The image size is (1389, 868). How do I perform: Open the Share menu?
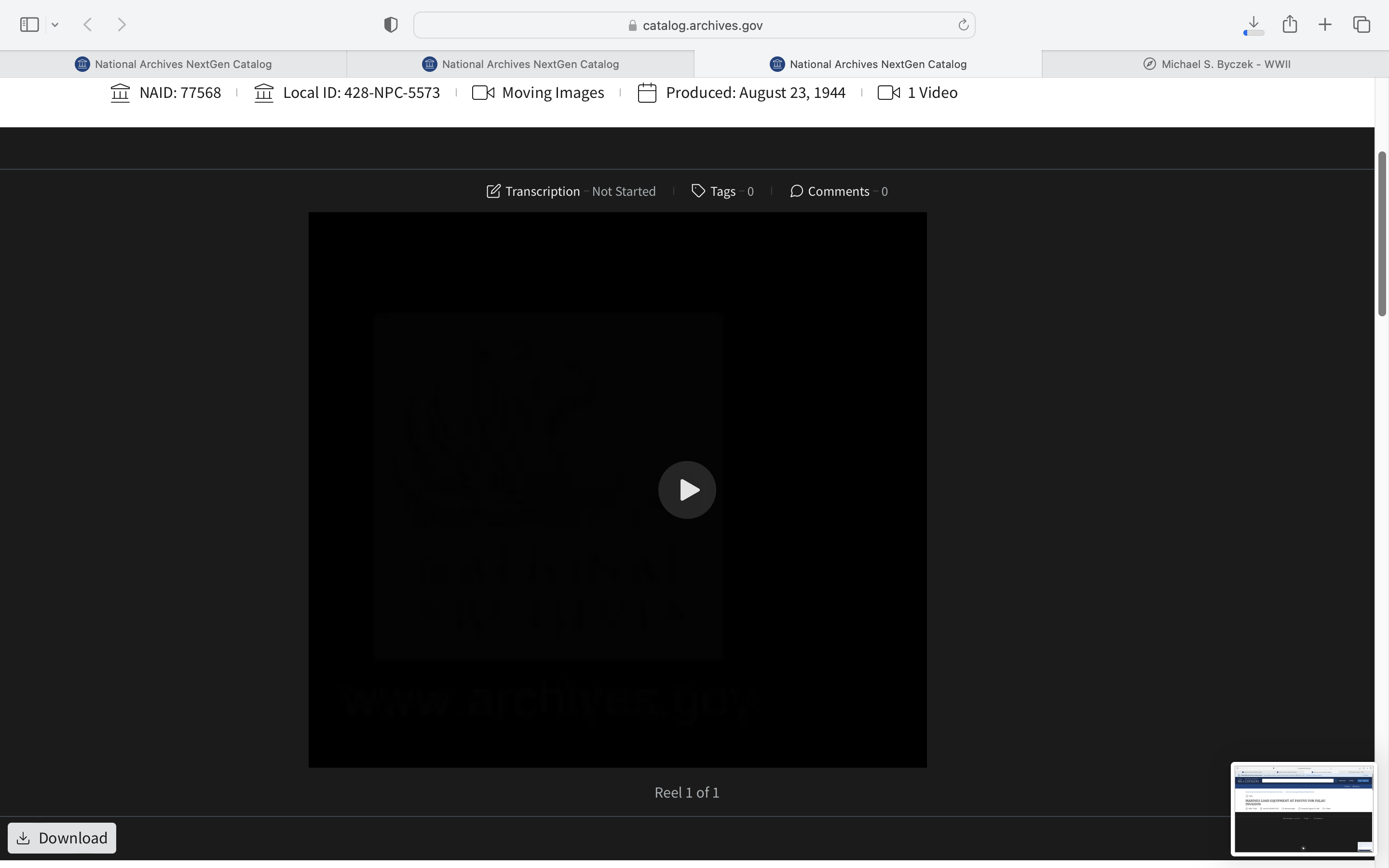(x=1289, y=25)
